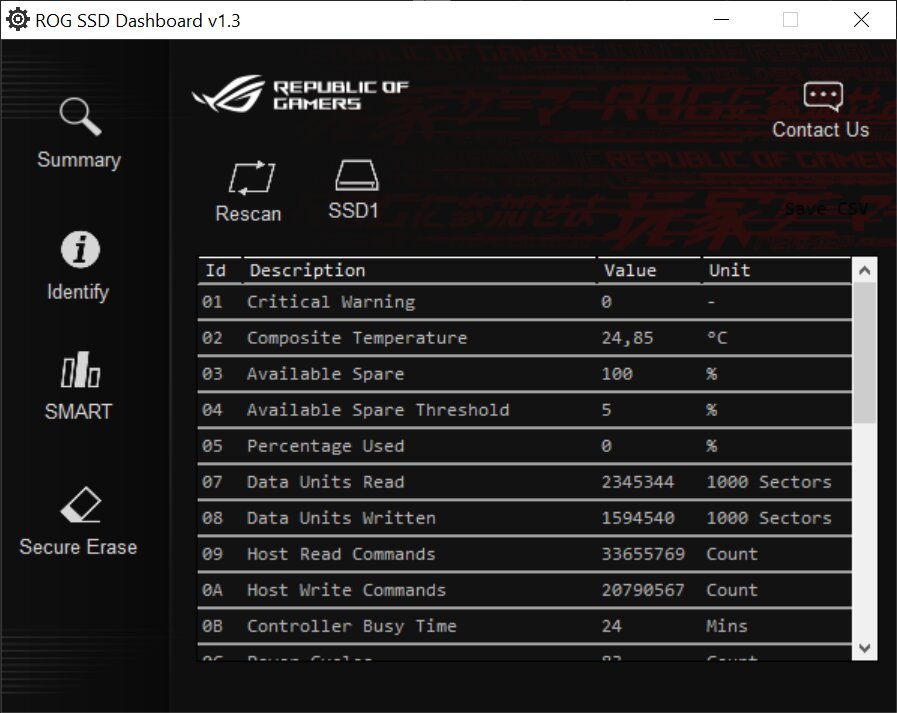Click the value 33655769

click(643, 554)
